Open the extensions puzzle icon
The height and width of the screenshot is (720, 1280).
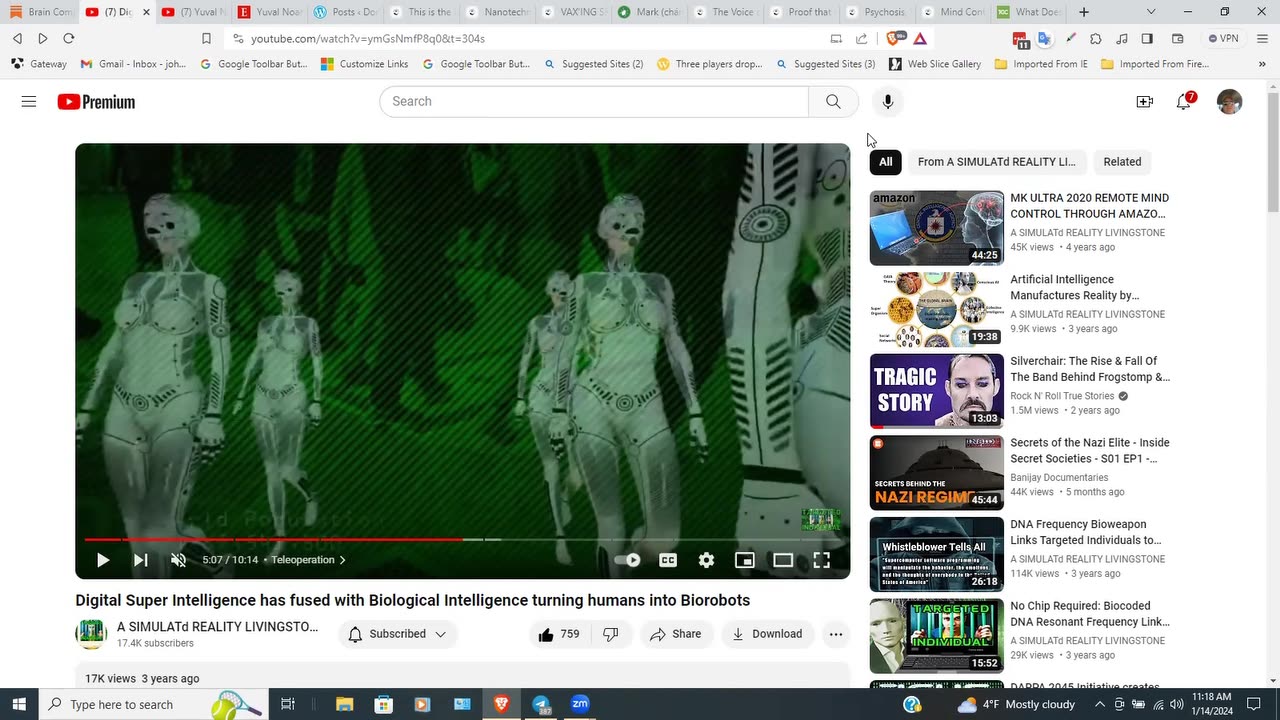[1096, 39]
